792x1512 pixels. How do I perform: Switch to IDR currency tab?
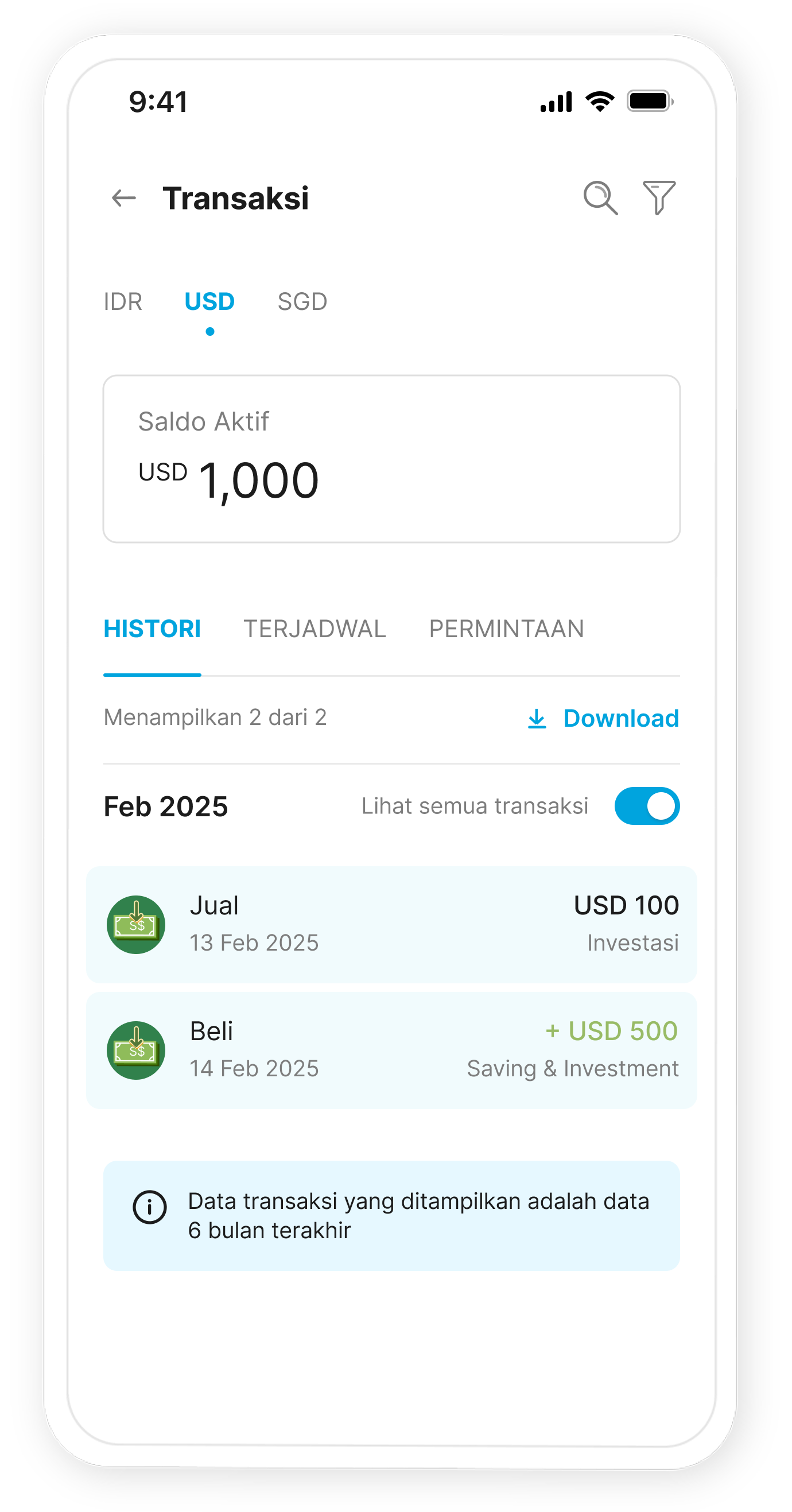point(123,302)
